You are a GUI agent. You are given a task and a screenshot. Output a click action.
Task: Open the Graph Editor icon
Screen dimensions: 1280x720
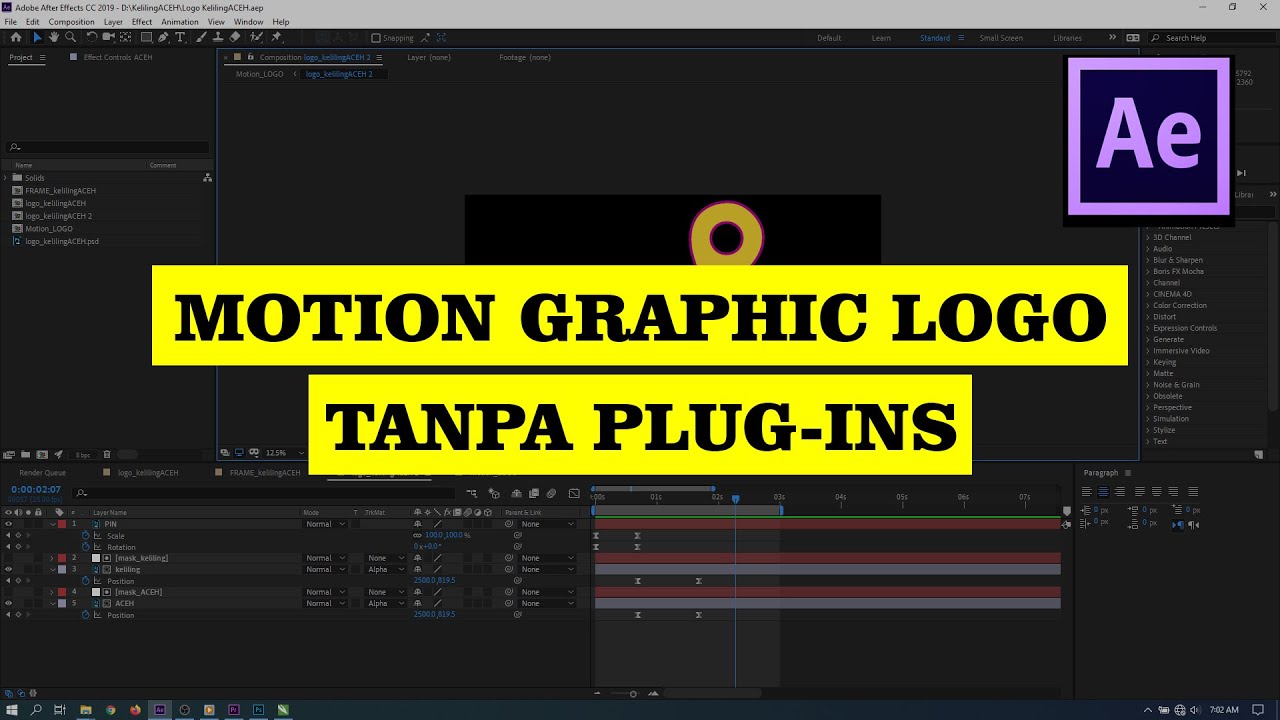[x=574, y=493]
